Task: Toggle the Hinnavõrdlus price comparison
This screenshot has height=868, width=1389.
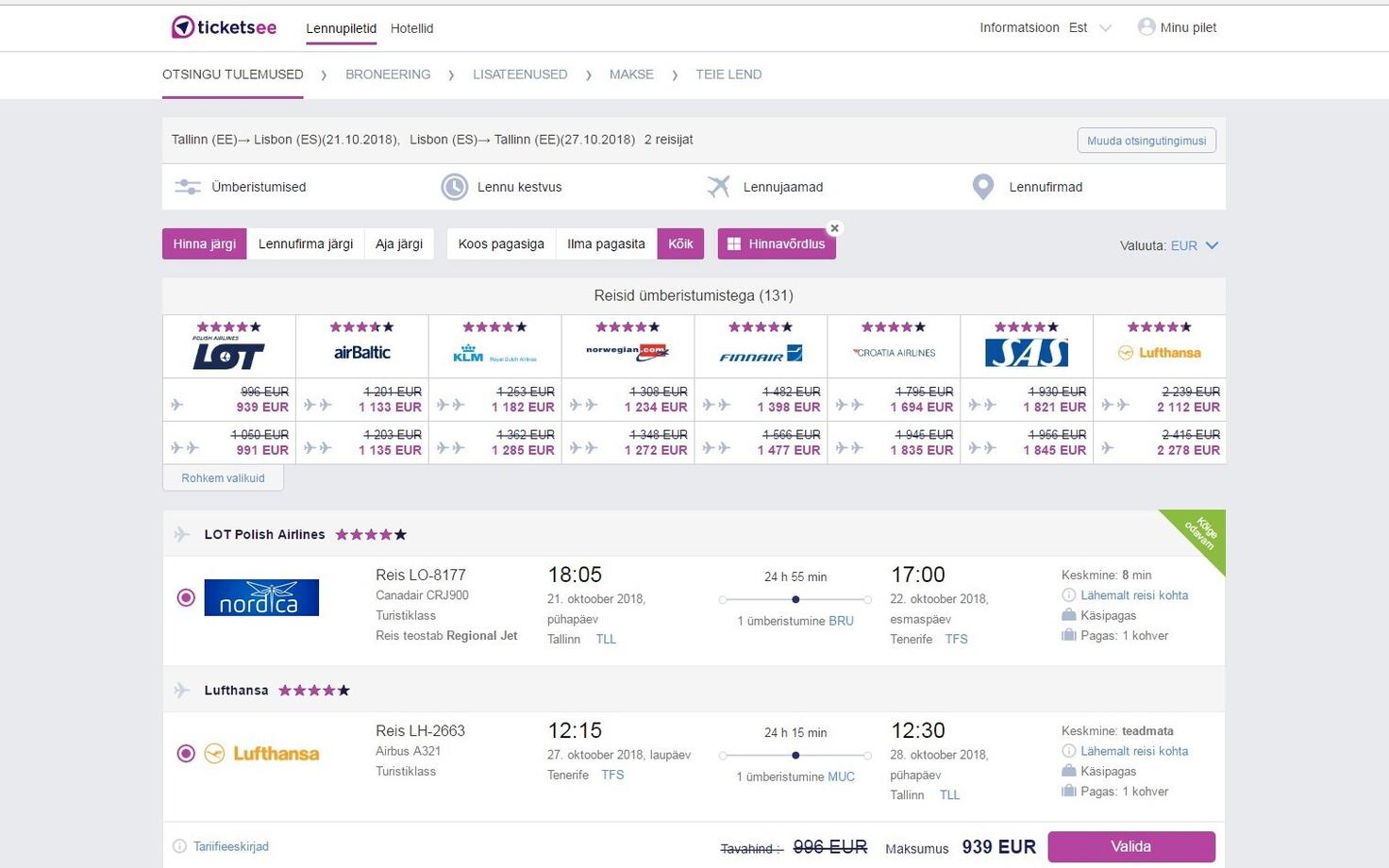Action: point(777,243)
